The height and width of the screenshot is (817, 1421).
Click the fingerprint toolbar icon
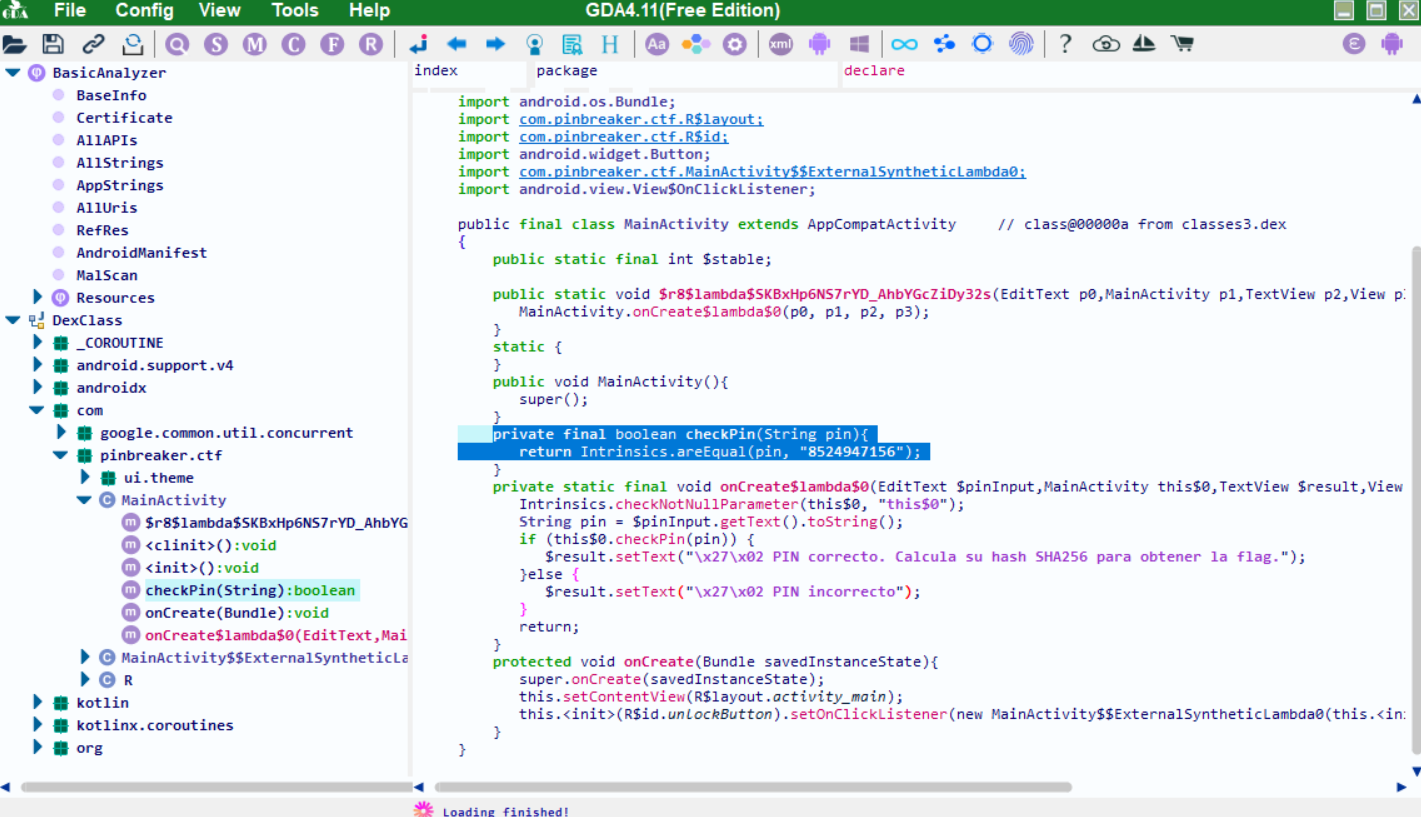point(1021,44)
